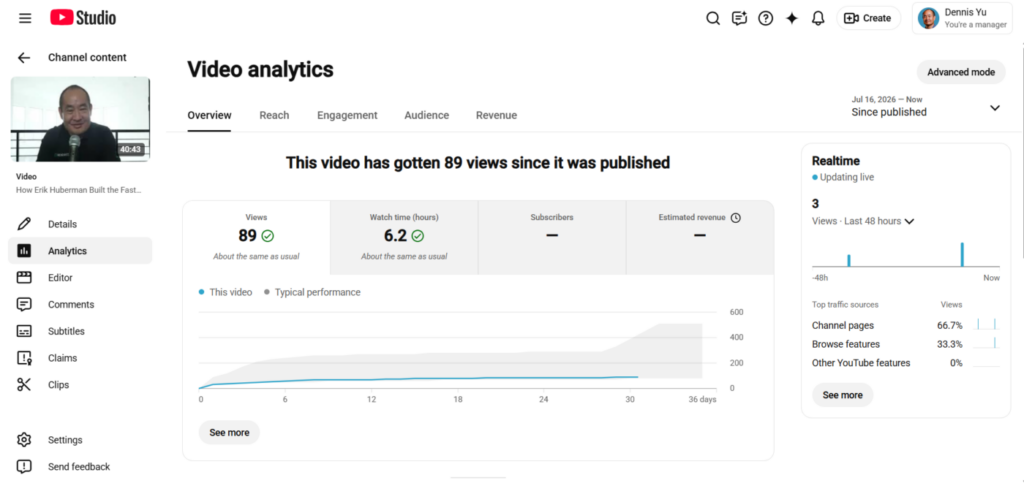
Task: Select Editor in the sidebar
Action: [80, 277]
